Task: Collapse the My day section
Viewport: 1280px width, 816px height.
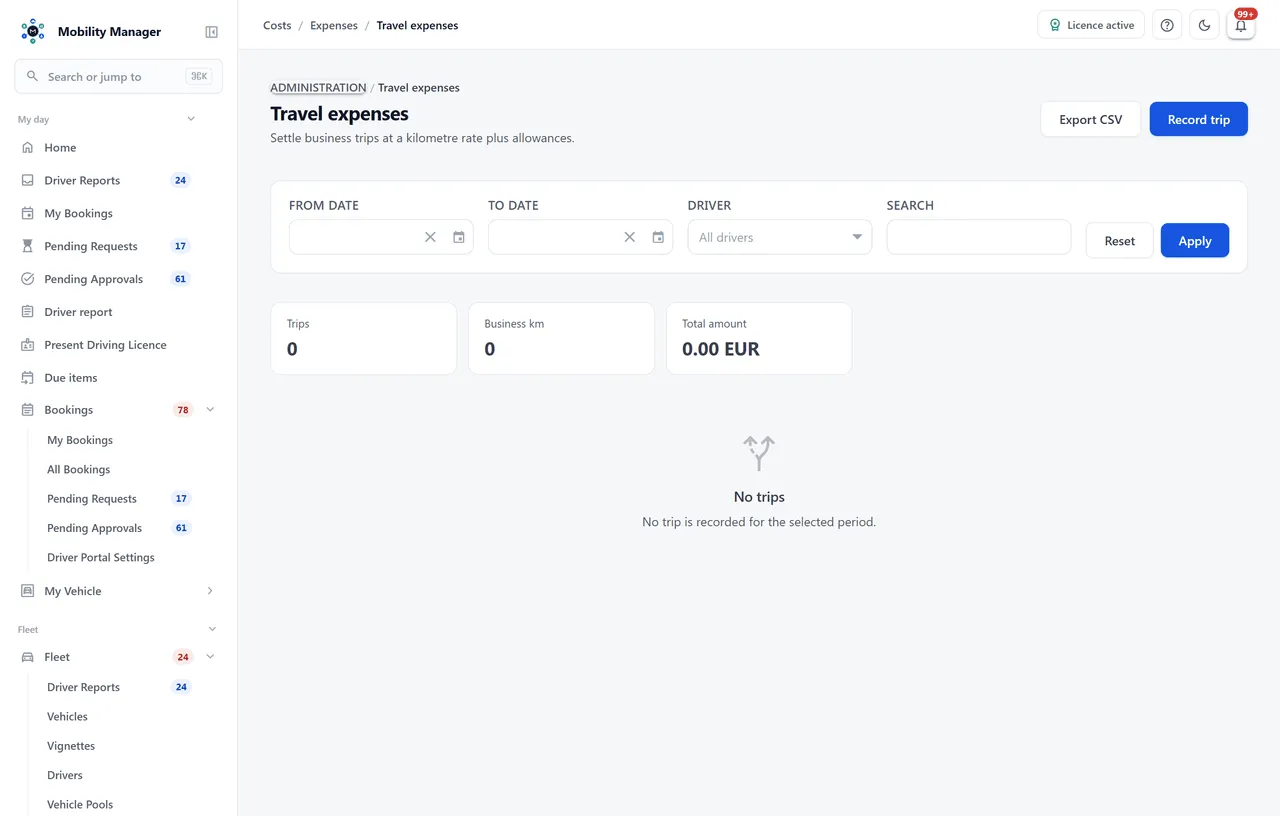Action: click(x=191, y=119)
